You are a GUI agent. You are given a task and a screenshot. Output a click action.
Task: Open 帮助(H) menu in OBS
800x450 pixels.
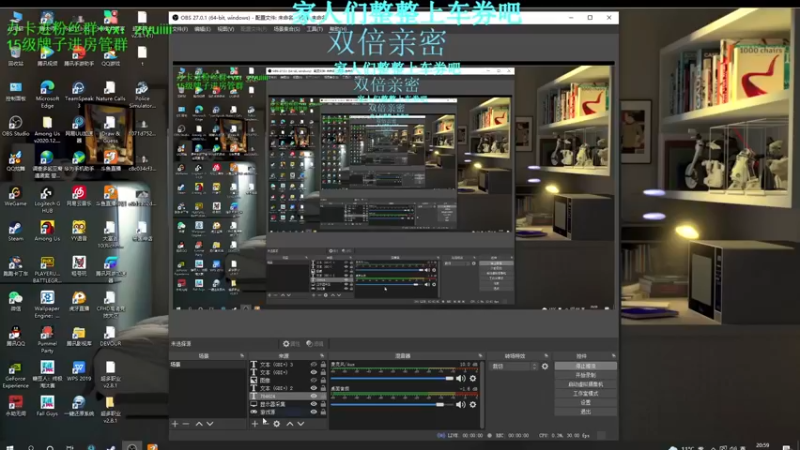pyautogui.click(x=338, y=29)
